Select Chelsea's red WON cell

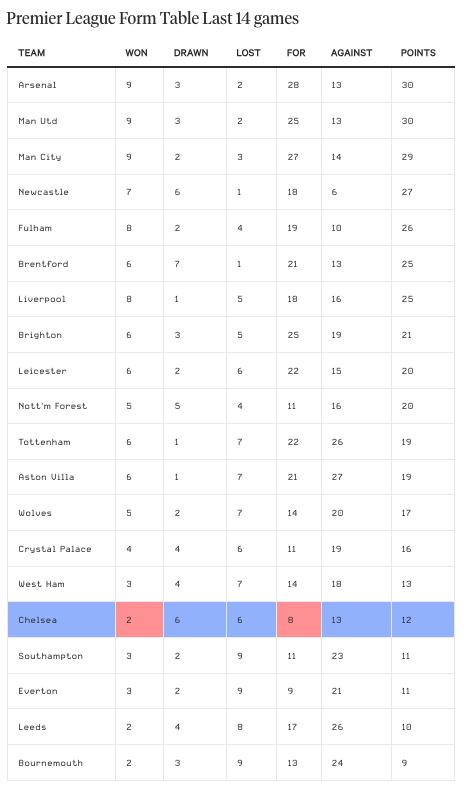(139, 620)
